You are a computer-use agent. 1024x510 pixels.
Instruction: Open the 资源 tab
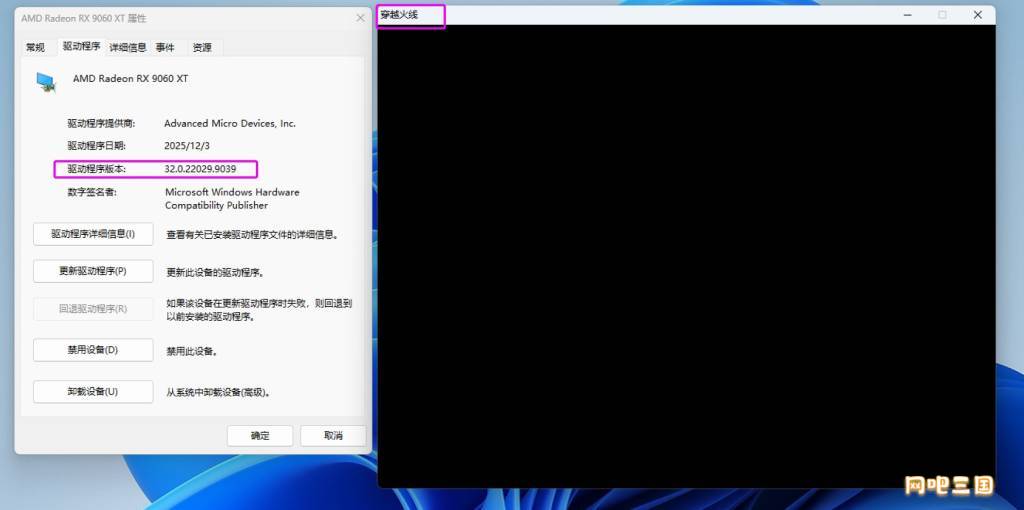tap(202, 48)
